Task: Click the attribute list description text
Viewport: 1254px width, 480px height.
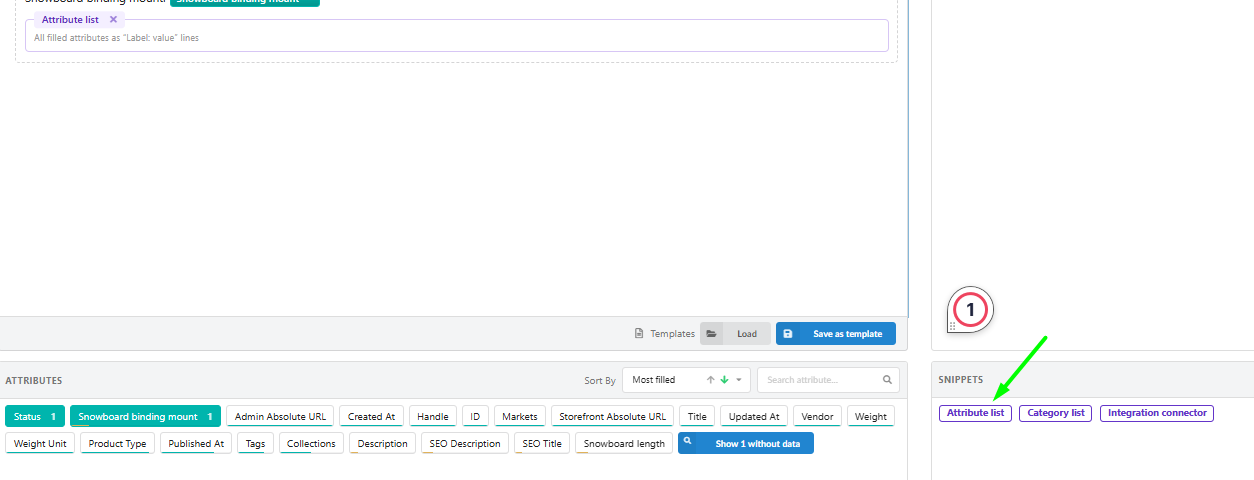Action: point(116,38)
